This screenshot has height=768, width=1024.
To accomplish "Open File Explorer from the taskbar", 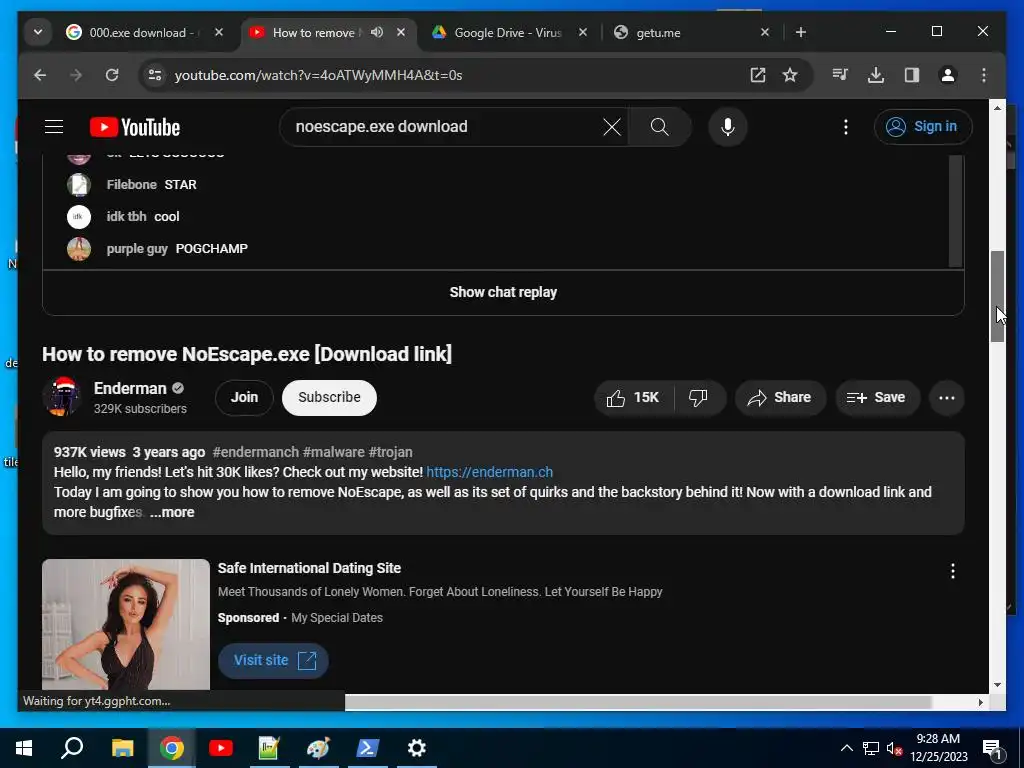I will (x=122, y=748).
